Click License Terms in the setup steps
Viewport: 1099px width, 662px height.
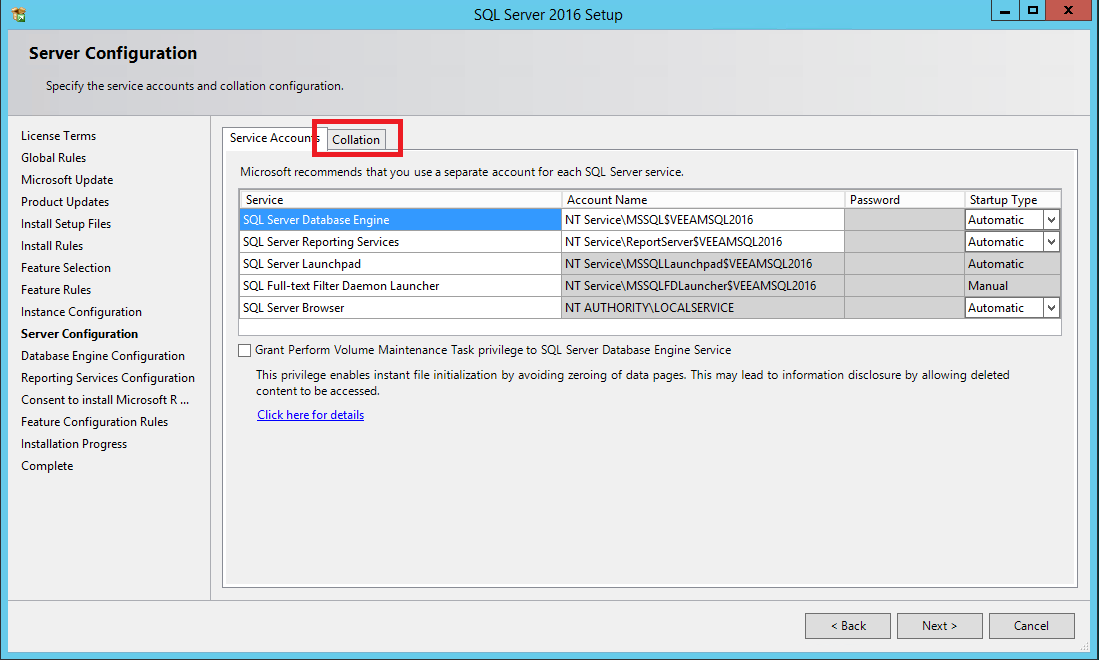tap(58, 136)
